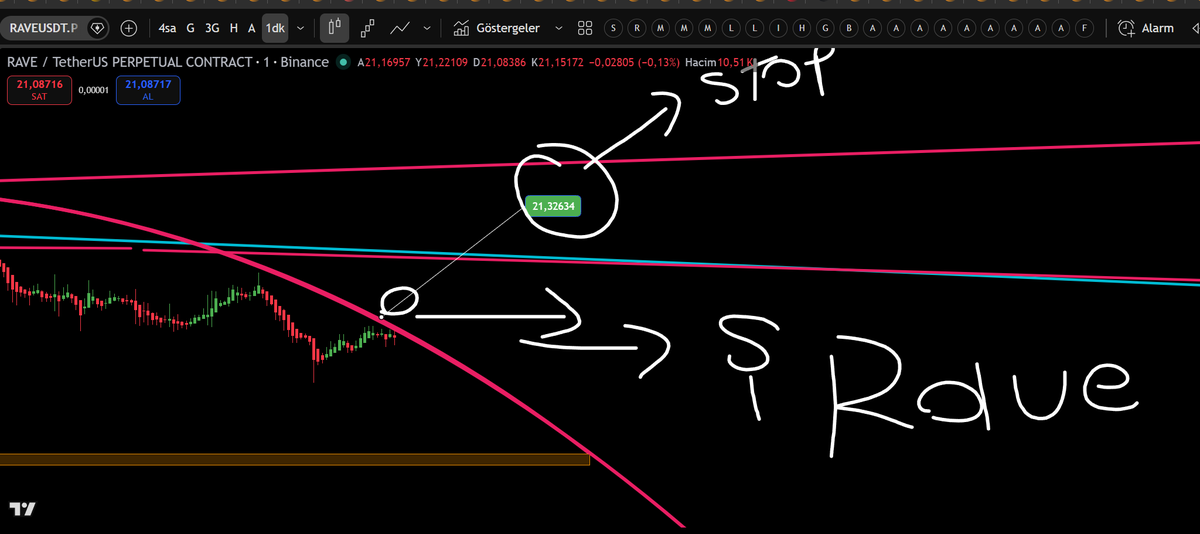Image resolution: width=1200 pixels, height=534 pixels.
Task: Add a symbol with the plus icon
Action: click(129, 28)
